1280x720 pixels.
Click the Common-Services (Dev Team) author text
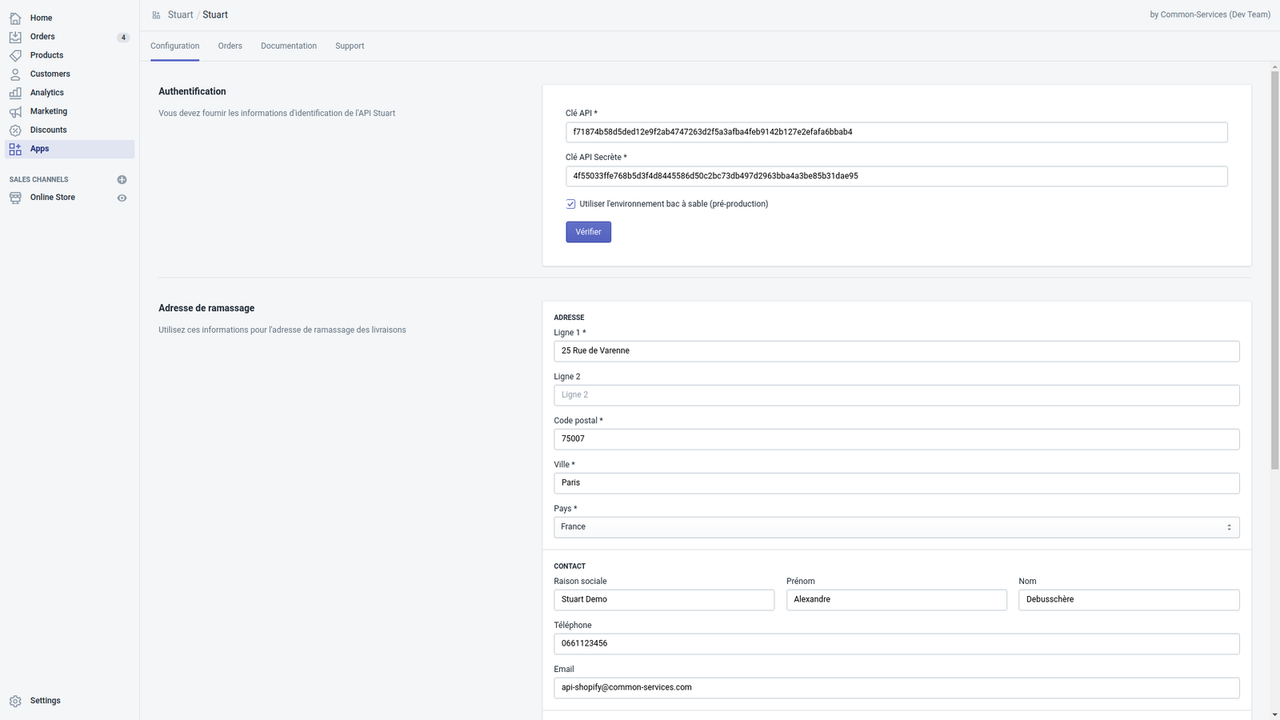1215,15
